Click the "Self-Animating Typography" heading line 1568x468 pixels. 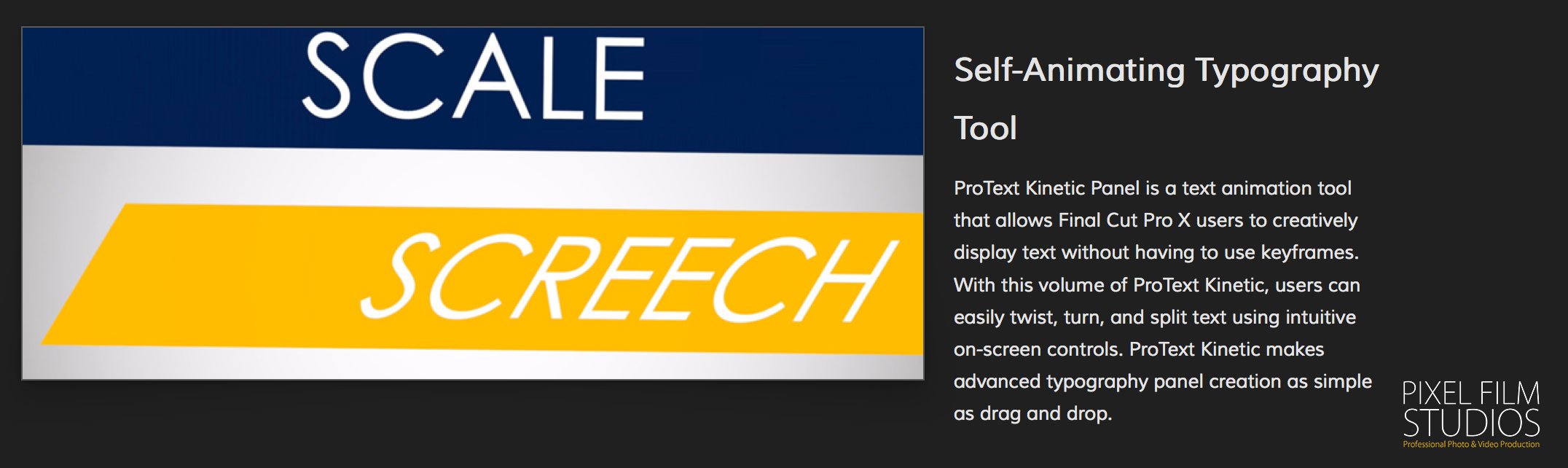tap(1166, 71)
